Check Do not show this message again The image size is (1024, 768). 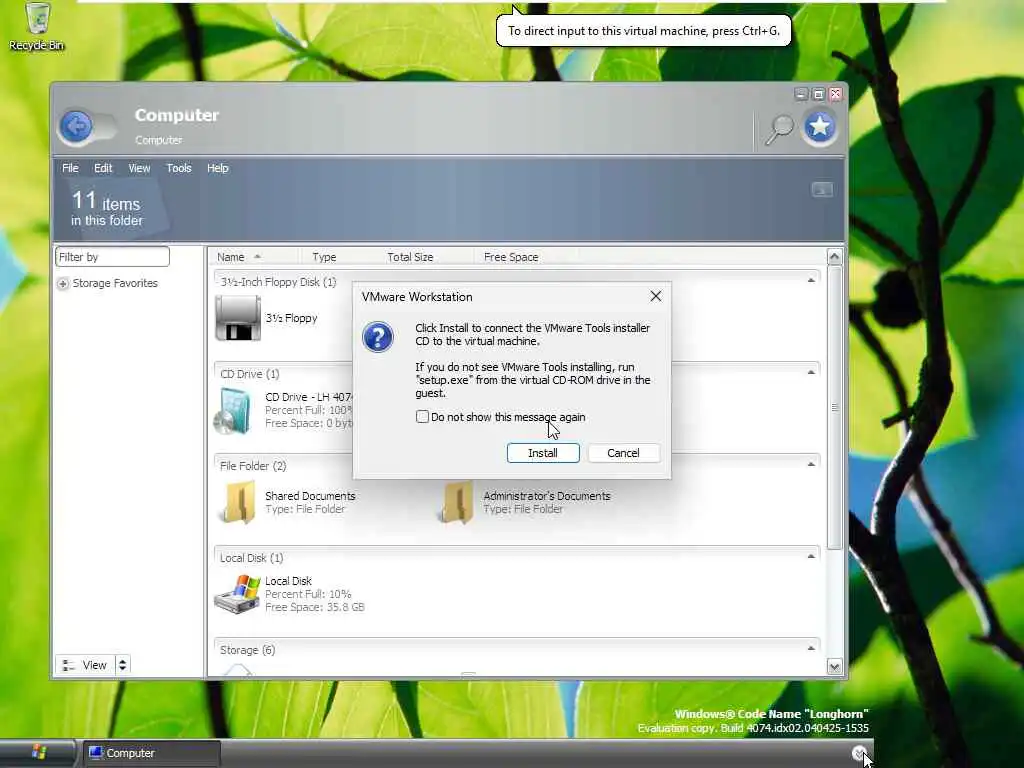(x=423, y=417)
